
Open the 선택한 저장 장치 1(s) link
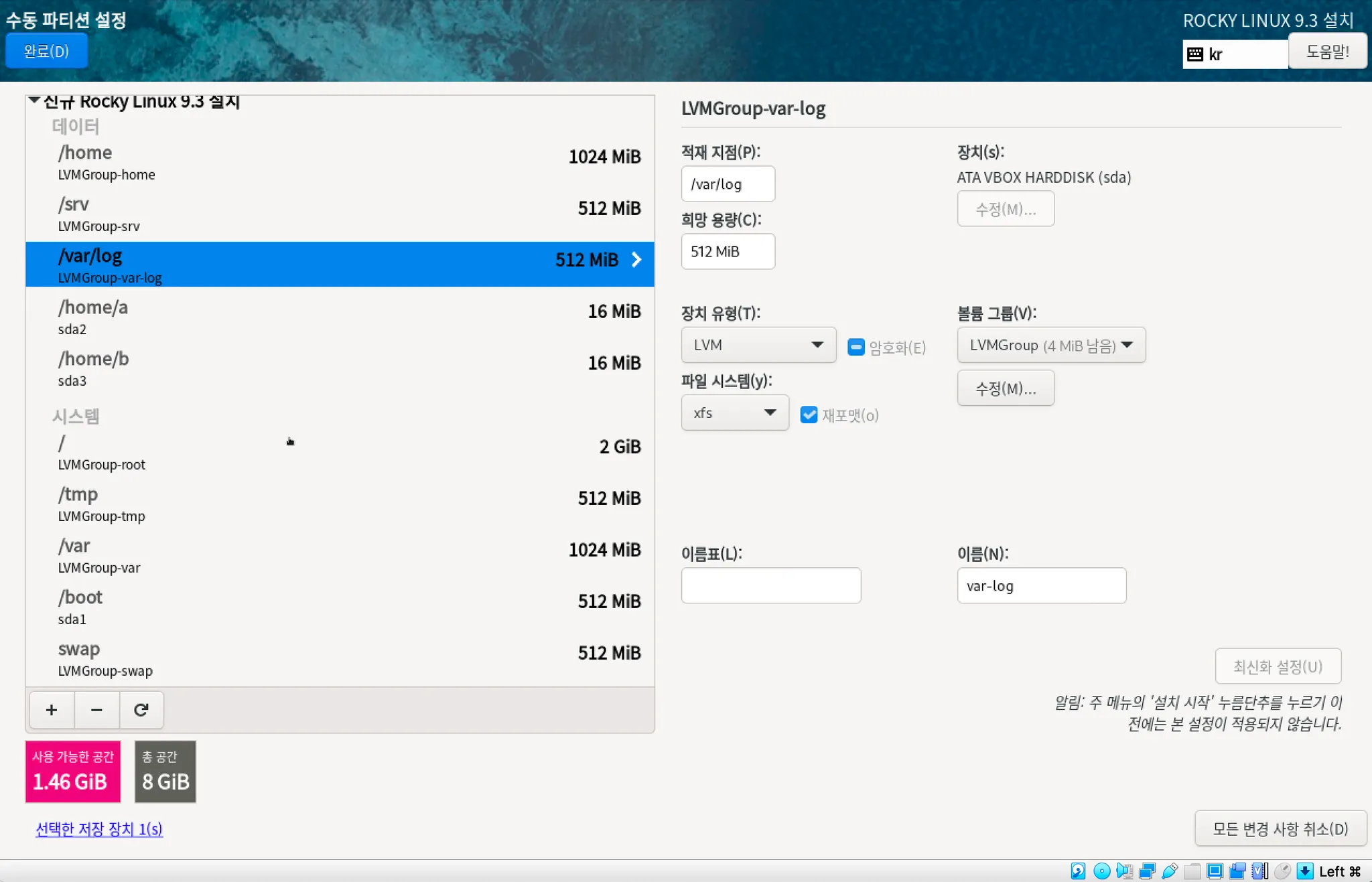point(98,829)
